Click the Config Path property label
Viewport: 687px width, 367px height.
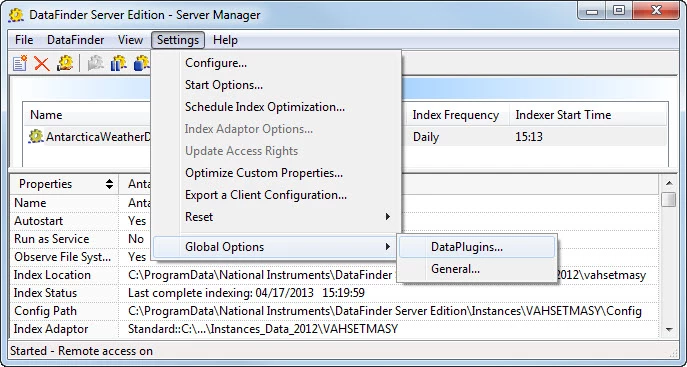point(45,311)
